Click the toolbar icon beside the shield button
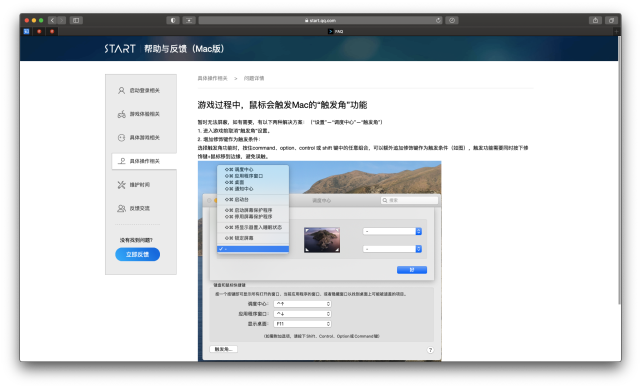This screenshot has height=388, width=641. point(189,20)
